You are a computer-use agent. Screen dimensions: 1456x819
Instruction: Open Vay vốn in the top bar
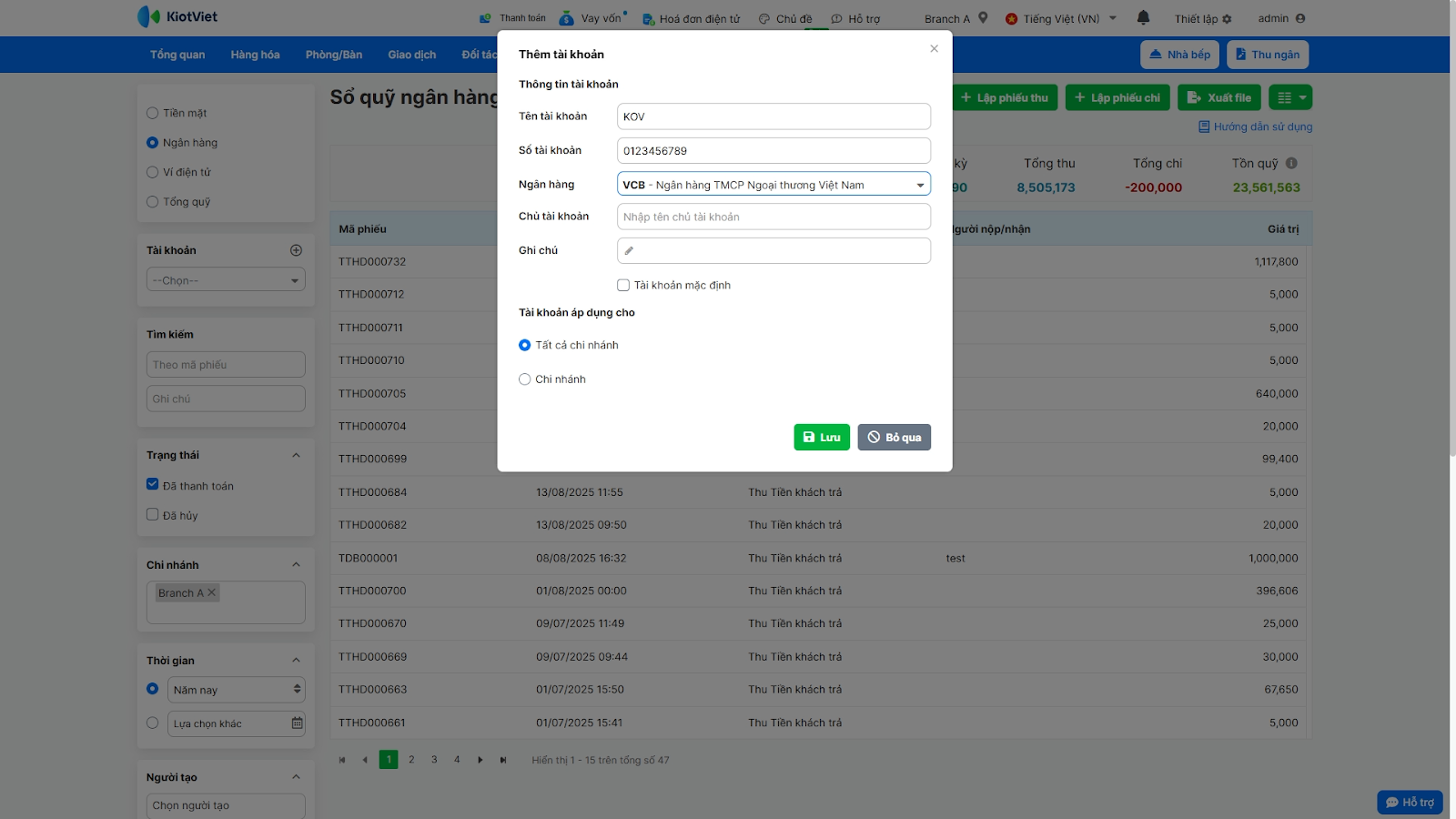point(591,18)
